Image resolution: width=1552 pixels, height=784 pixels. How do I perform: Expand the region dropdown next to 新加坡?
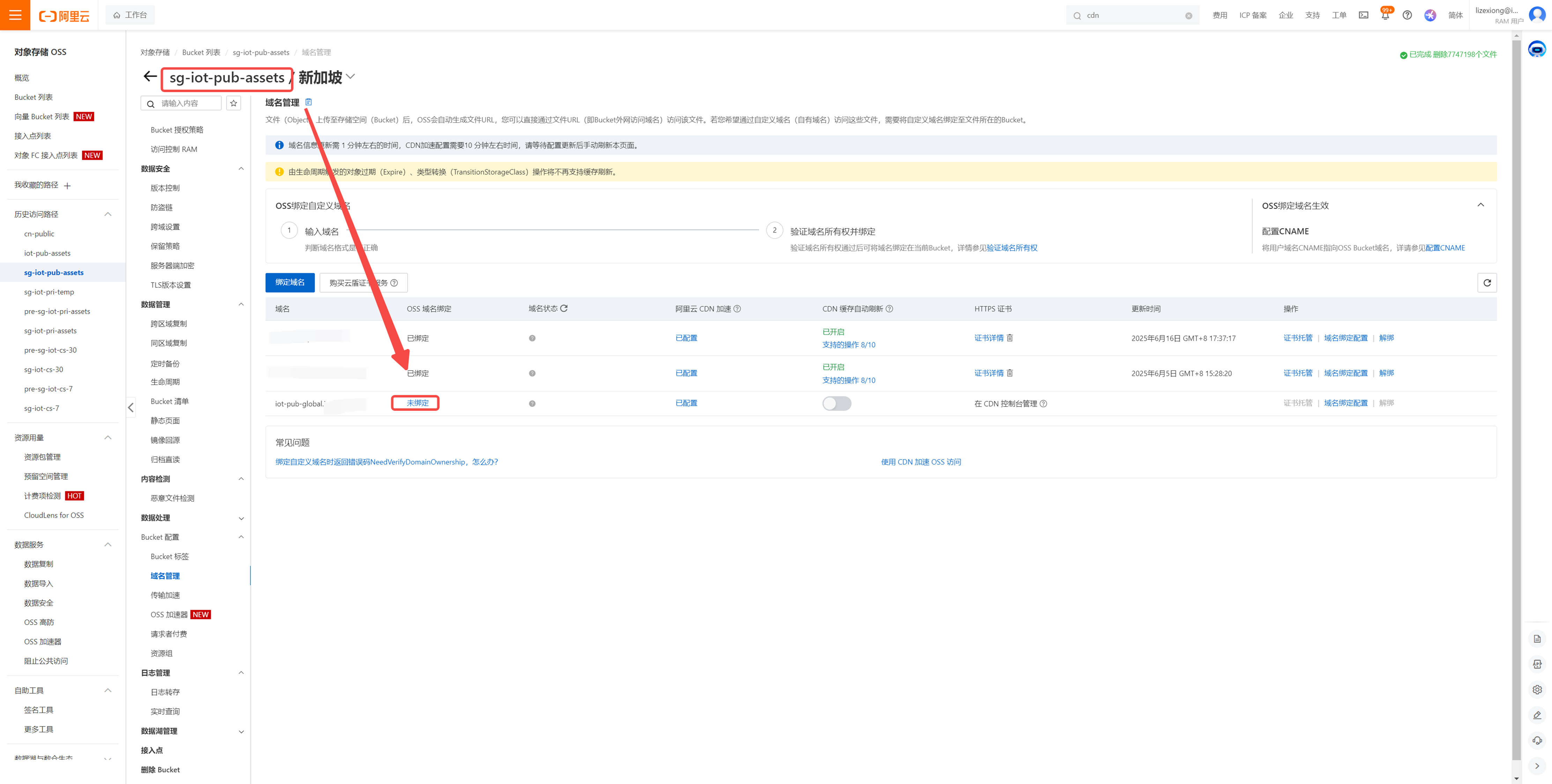351,76
